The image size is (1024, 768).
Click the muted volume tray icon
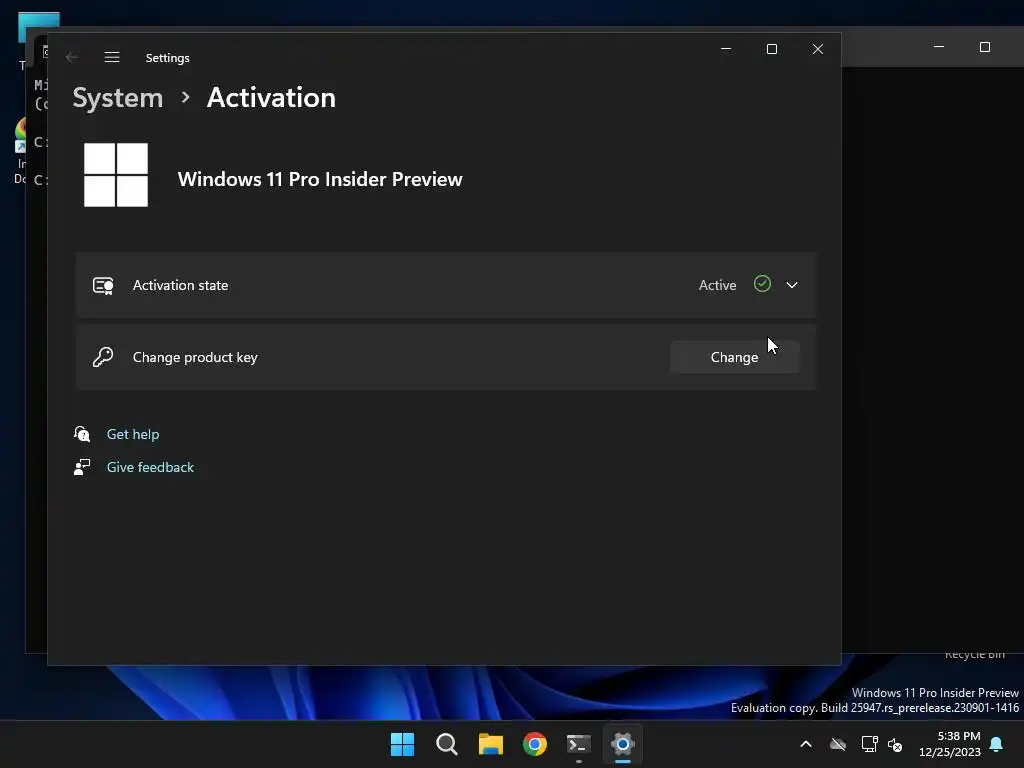pos(895,744)
